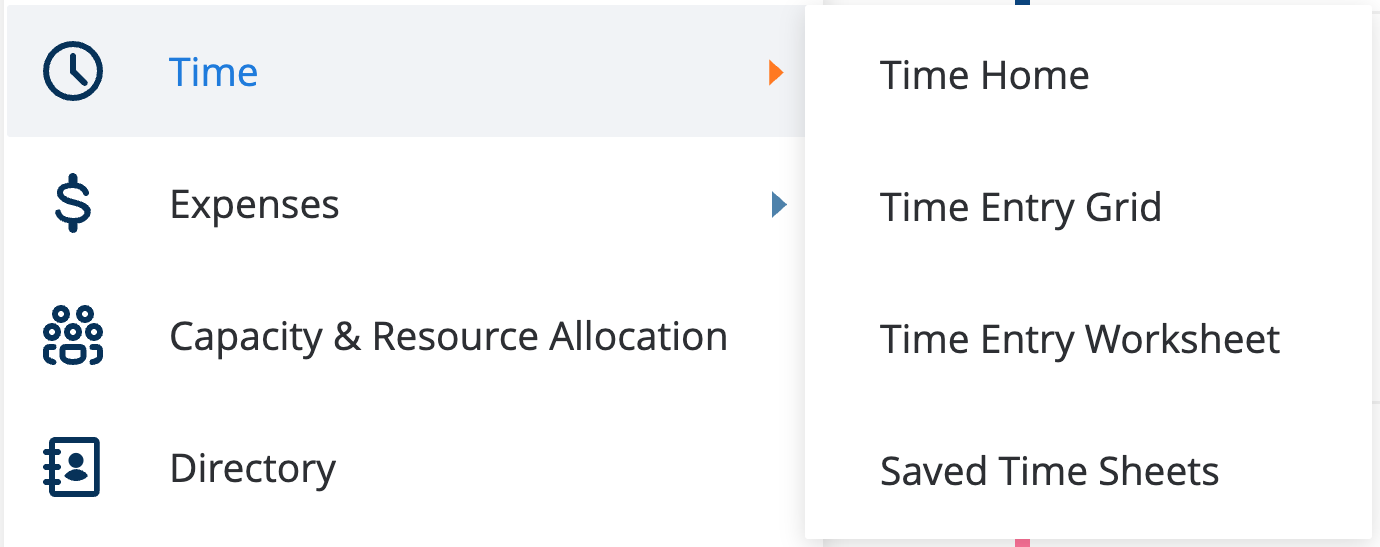Click the people group Capacity icon
The image size is (1380, 547).
(73, 335)
